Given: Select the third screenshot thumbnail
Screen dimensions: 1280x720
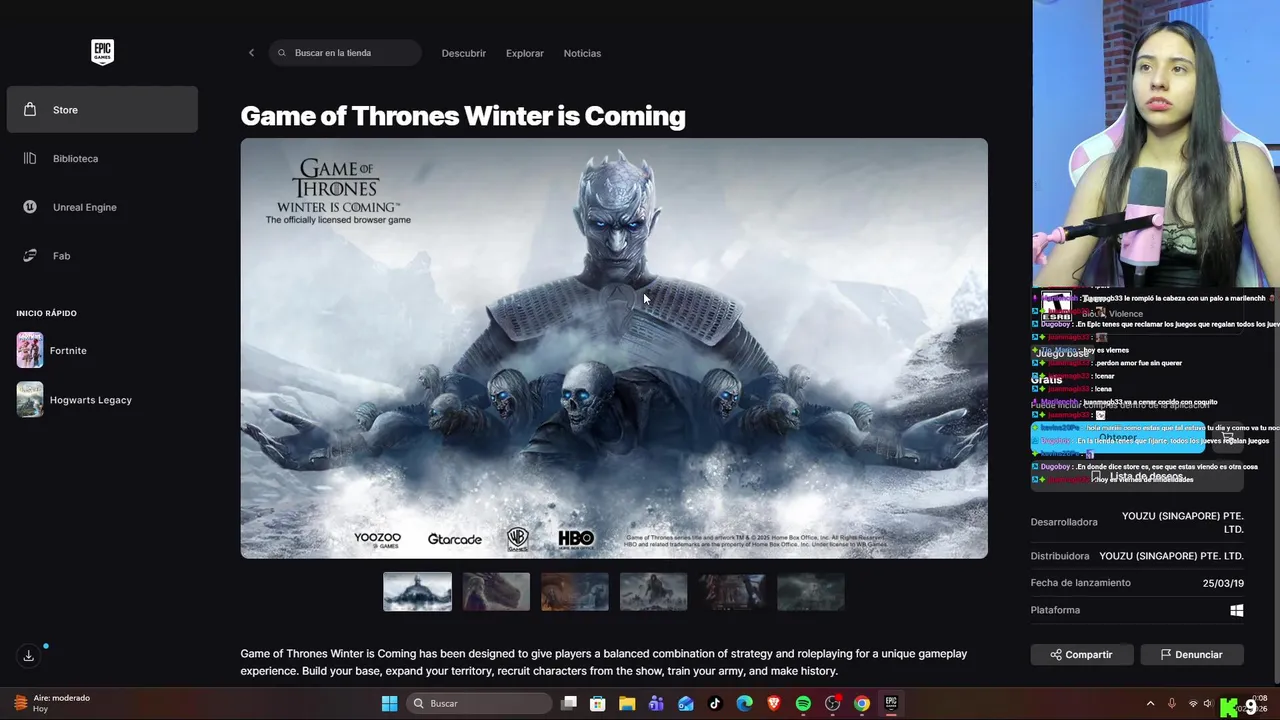Looking at the screenshot, I should 575,592.
